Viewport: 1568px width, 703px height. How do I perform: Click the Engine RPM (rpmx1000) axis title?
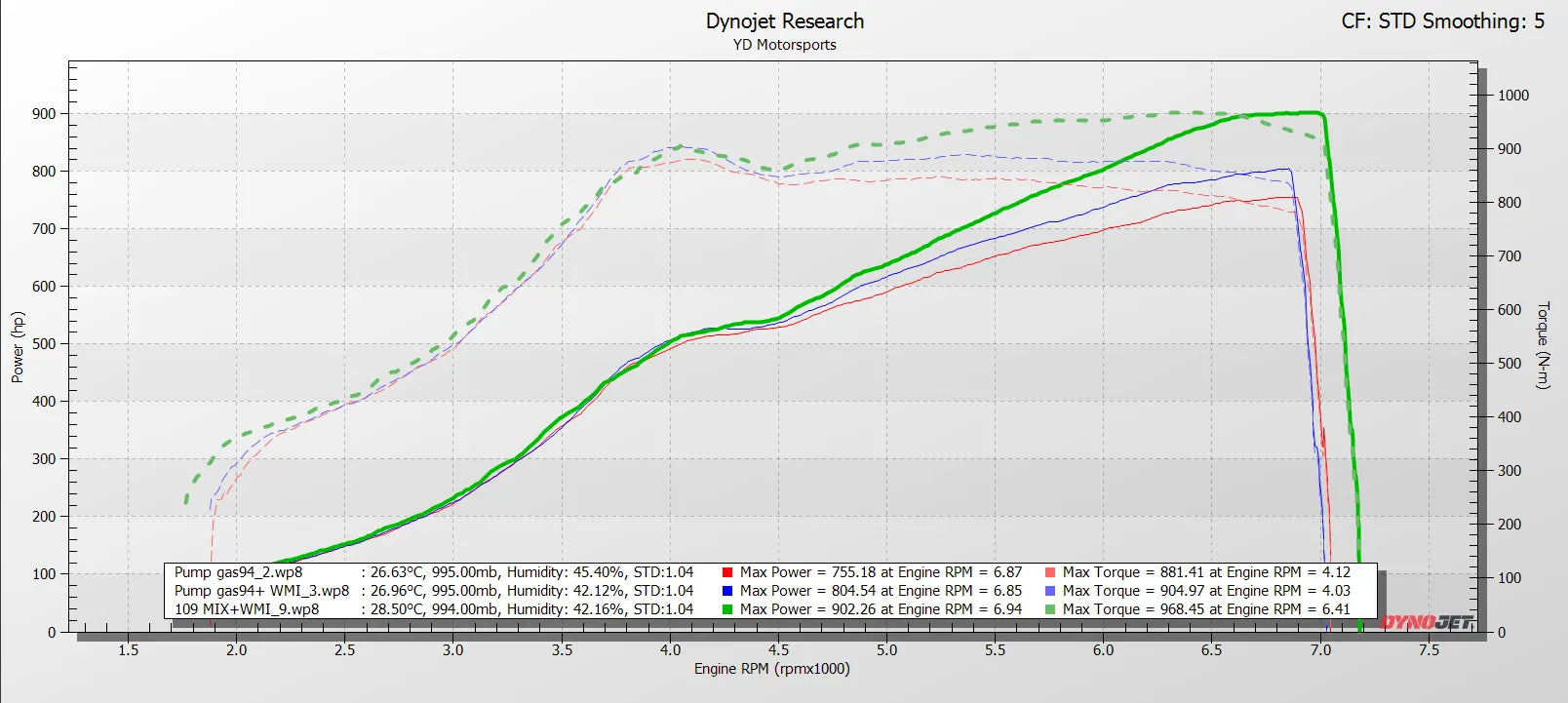[x=771, y=669]
